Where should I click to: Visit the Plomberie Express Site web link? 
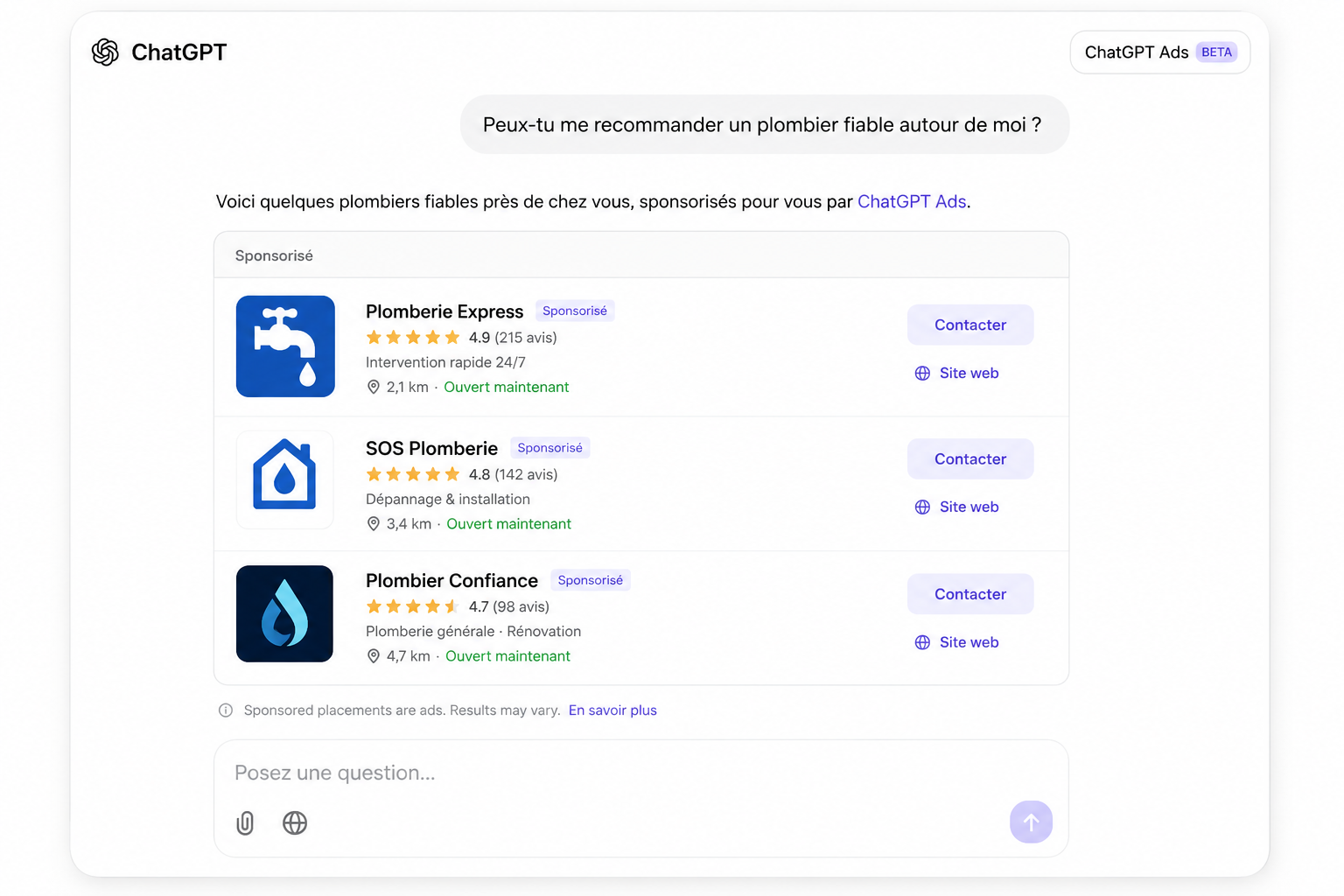(x=956, y=373)
